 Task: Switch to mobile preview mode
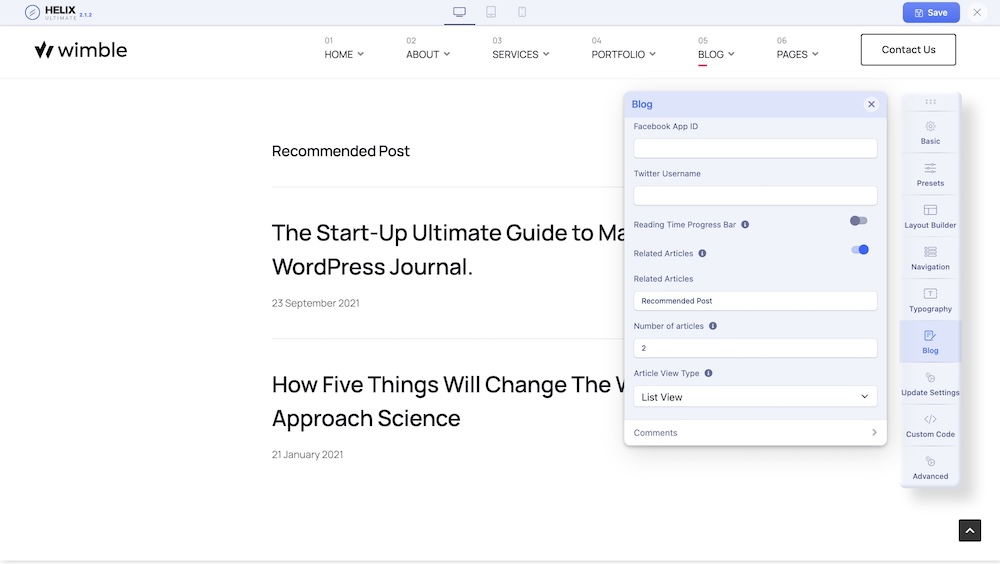[x=522, y=12]
